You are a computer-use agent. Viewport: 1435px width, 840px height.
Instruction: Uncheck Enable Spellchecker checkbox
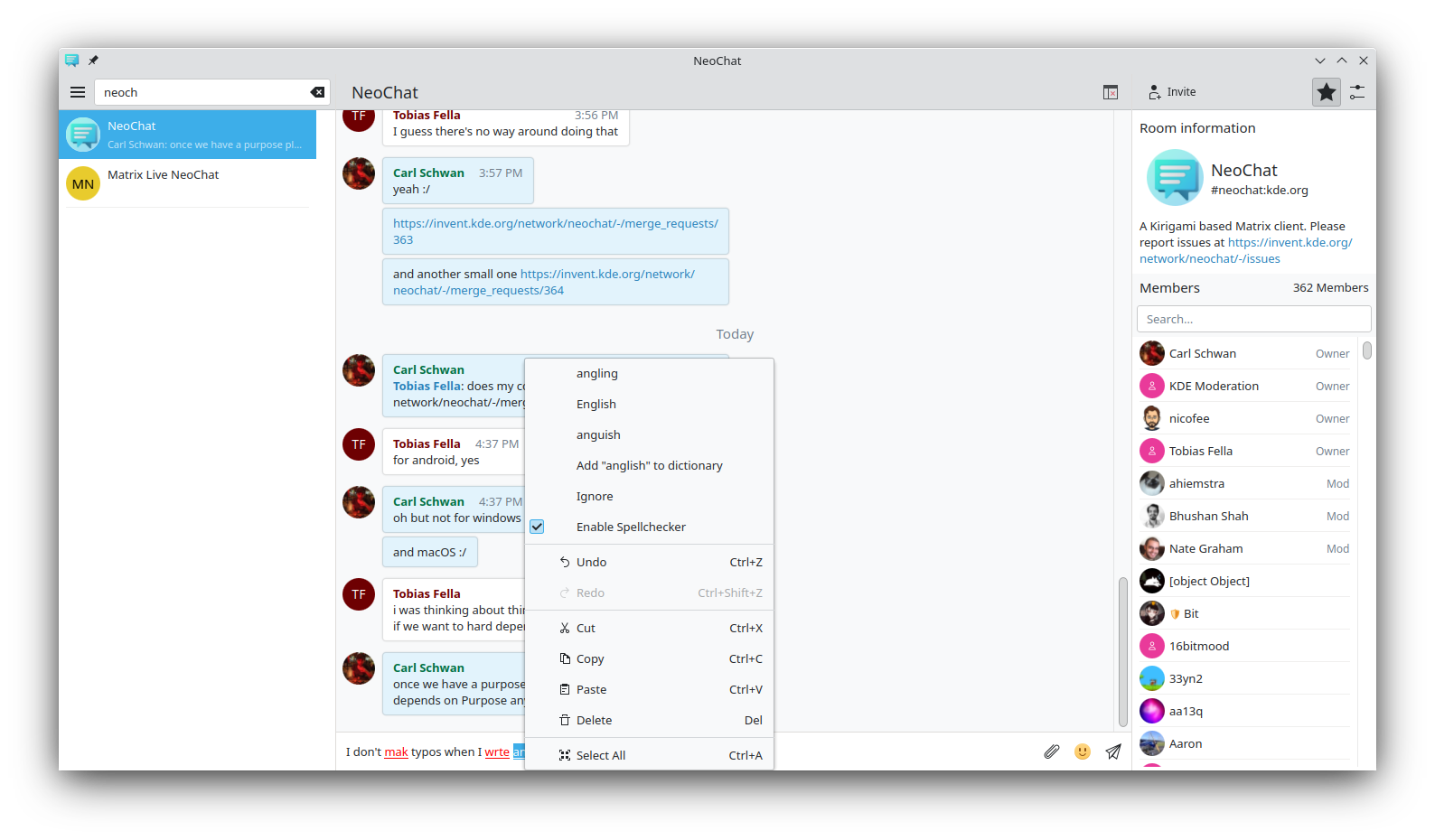(x=537, y=527)
